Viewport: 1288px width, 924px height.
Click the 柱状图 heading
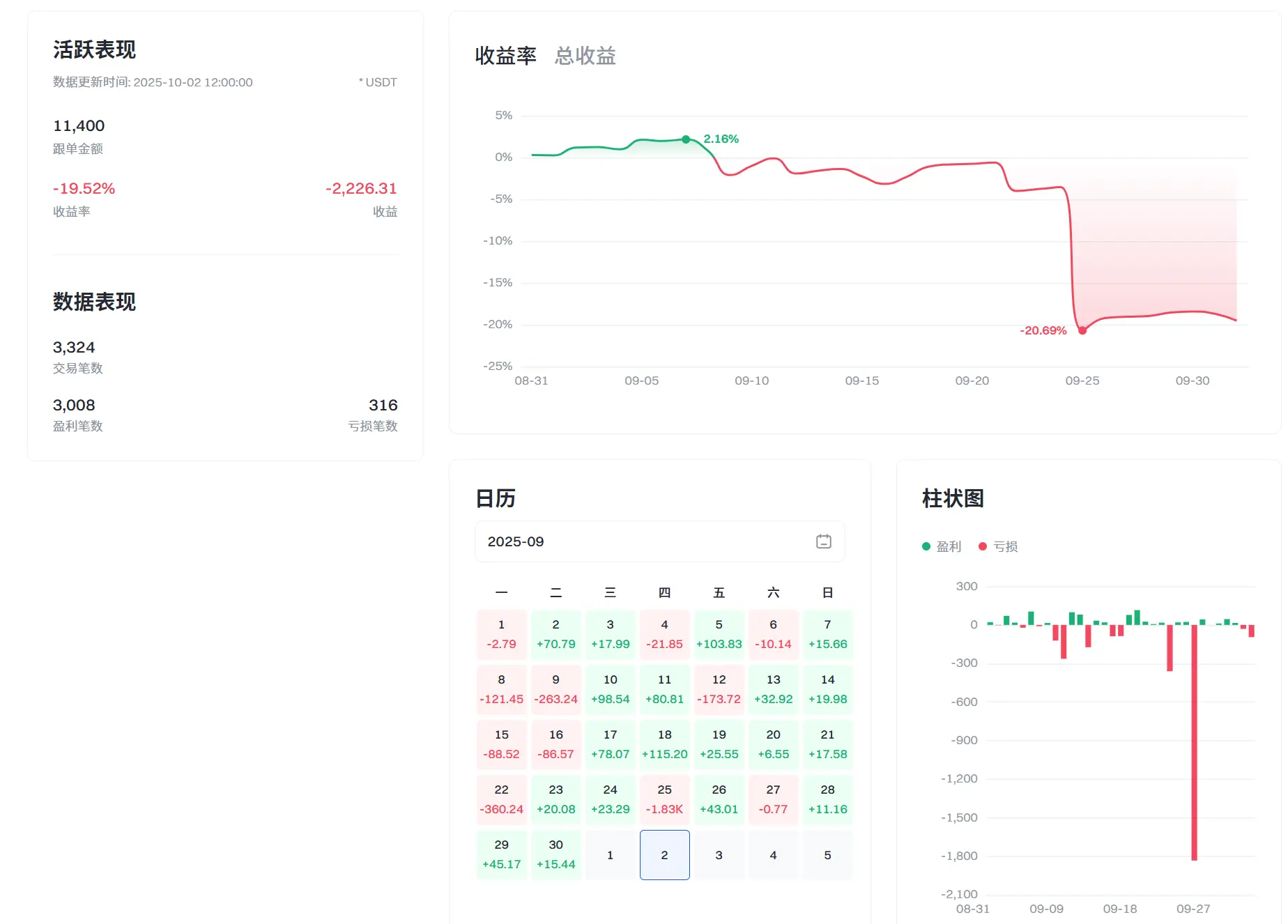(953, 498)
